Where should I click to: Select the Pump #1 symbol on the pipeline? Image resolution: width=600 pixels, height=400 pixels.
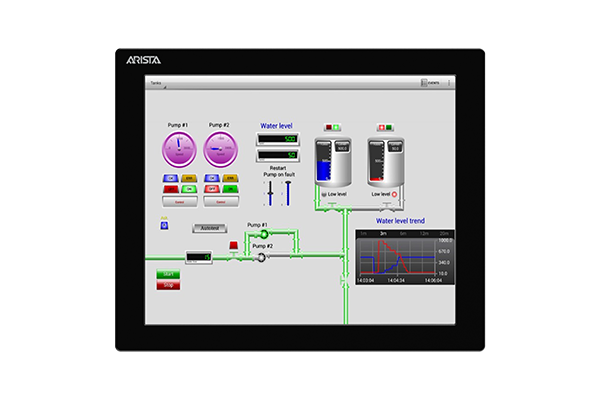point(264,234)
